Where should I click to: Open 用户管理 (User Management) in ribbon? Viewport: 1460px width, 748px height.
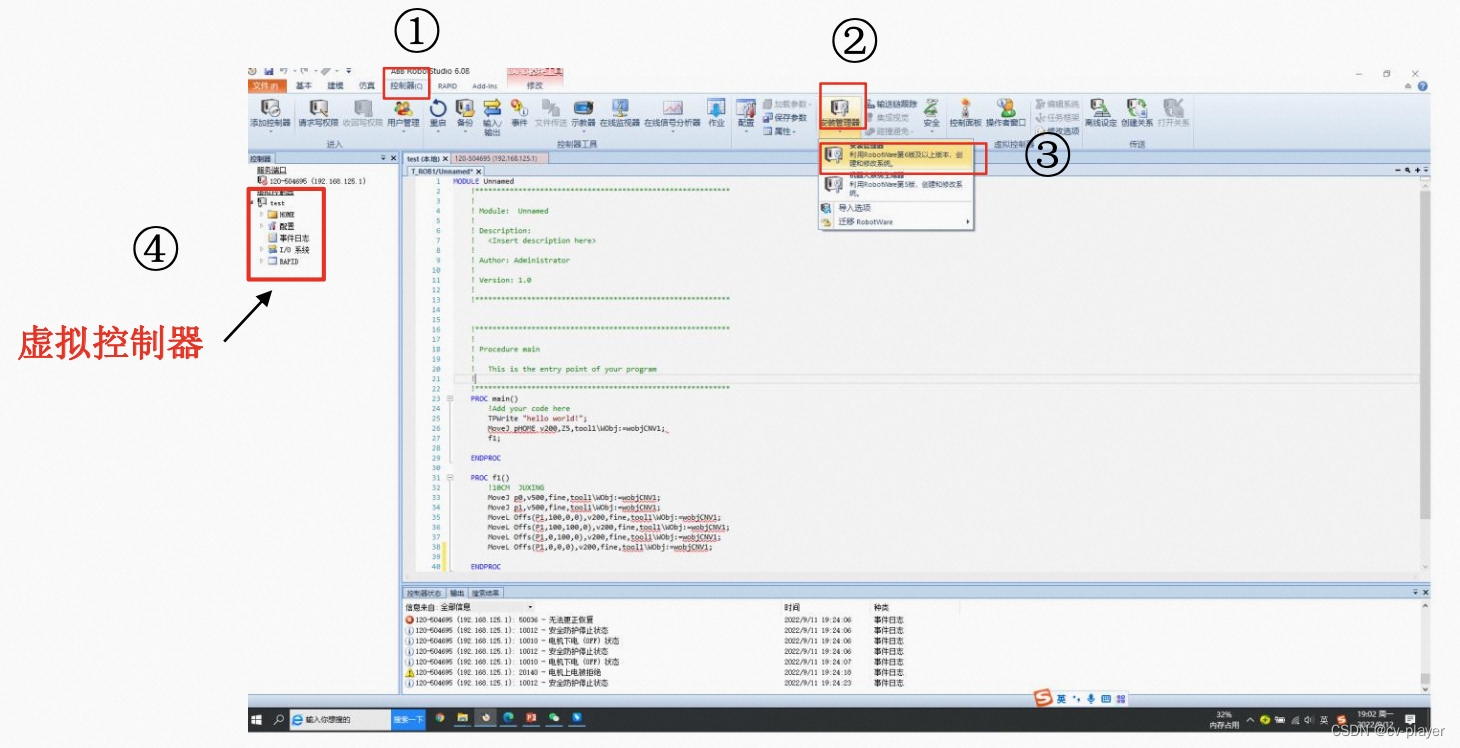[x=403, y=113]
